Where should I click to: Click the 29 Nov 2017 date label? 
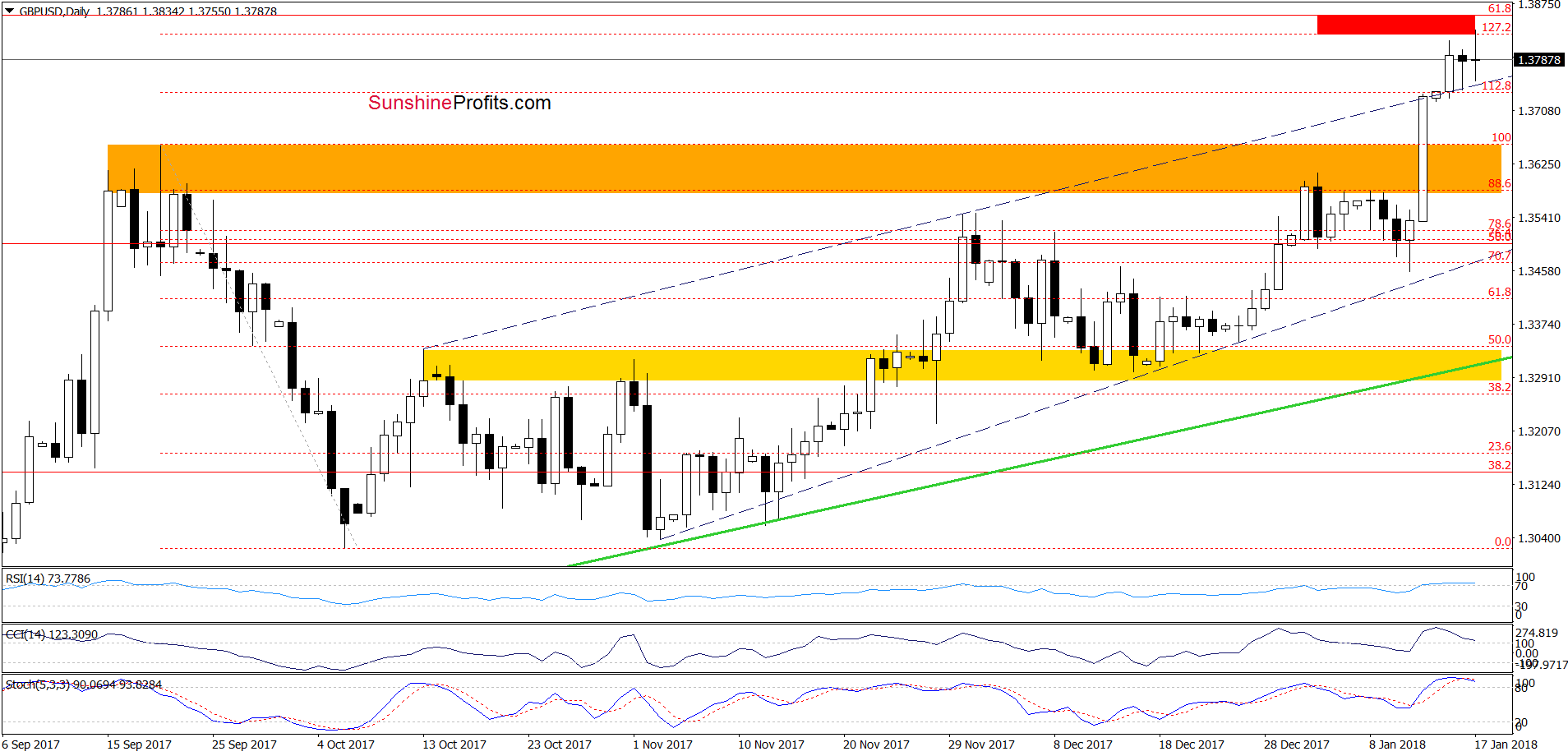point(981,744)
